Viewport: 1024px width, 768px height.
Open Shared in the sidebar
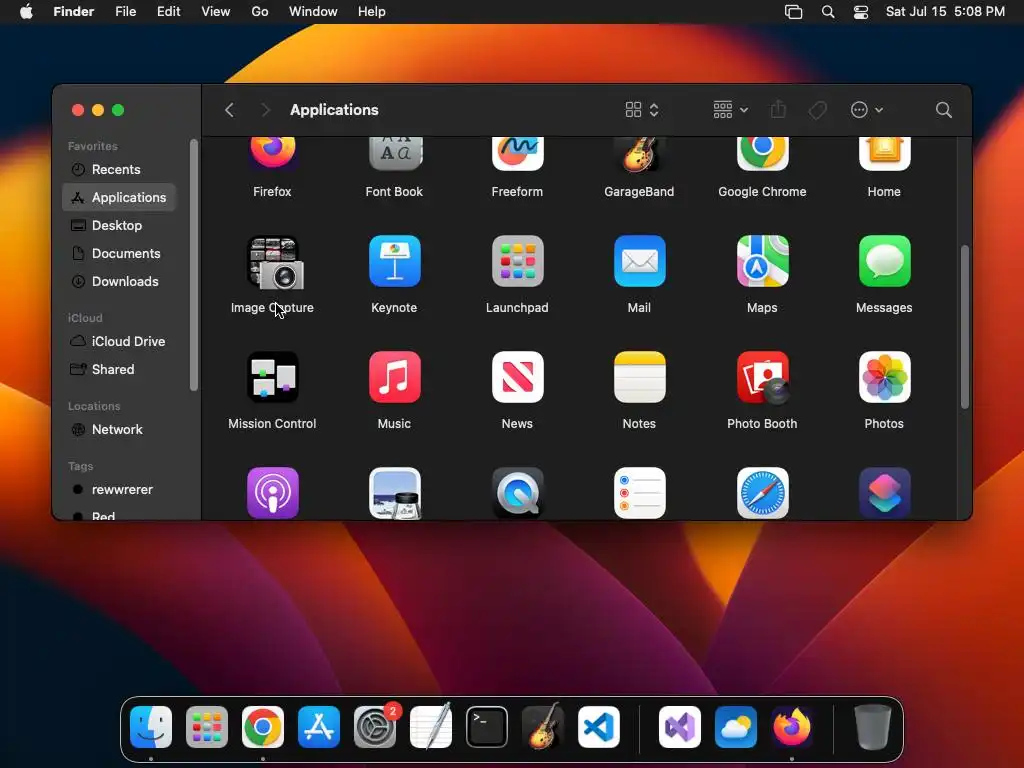point(120,370)
